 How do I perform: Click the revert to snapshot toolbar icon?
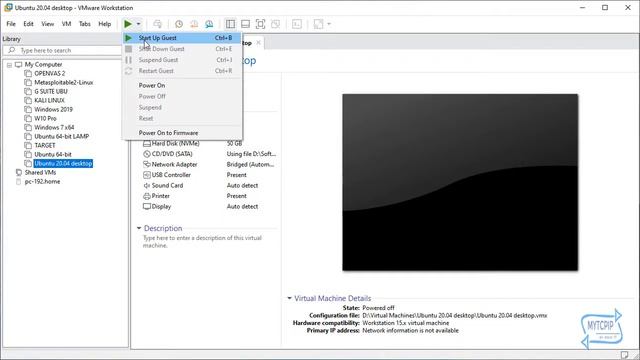(x=194, y=24)
